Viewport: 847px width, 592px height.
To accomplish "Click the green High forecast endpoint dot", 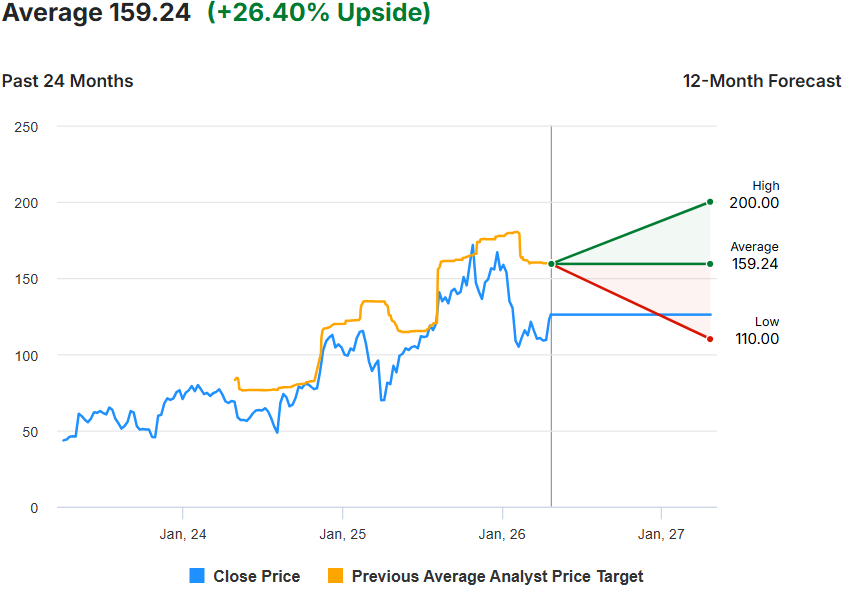I will 710,202.
